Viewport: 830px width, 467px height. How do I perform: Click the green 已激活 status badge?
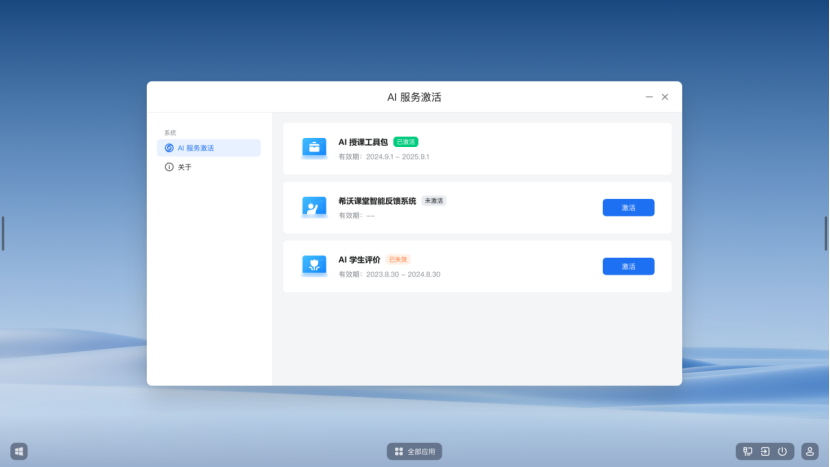pyautogui.click(x=406, y=142)
